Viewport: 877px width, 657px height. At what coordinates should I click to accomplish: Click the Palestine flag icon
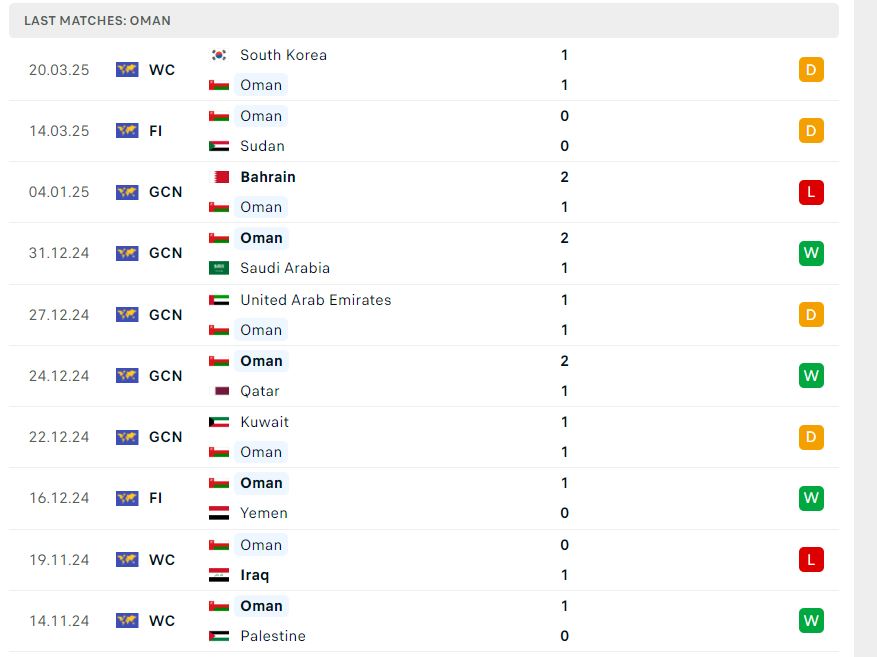click(x=219, y=636)
